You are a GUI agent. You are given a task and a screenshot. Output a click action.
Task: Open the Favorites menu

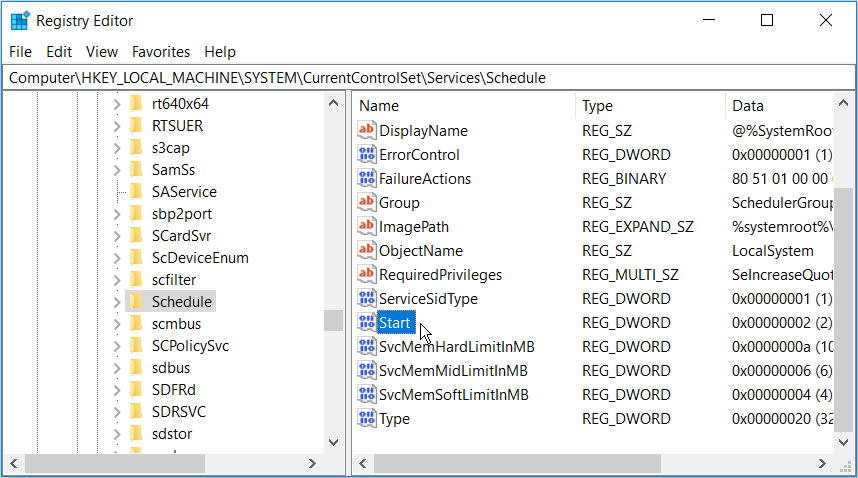(x=161, y=52)
